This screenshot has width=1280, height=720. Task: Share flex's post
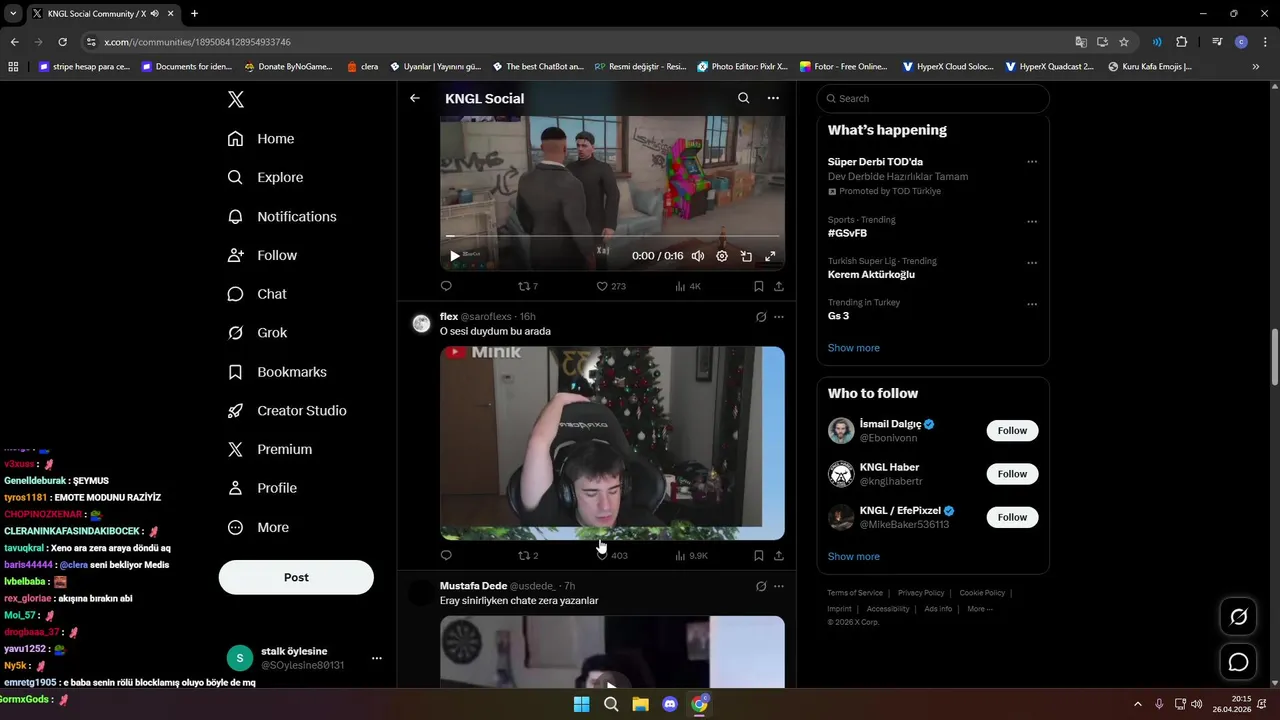(x=779, y=556)
